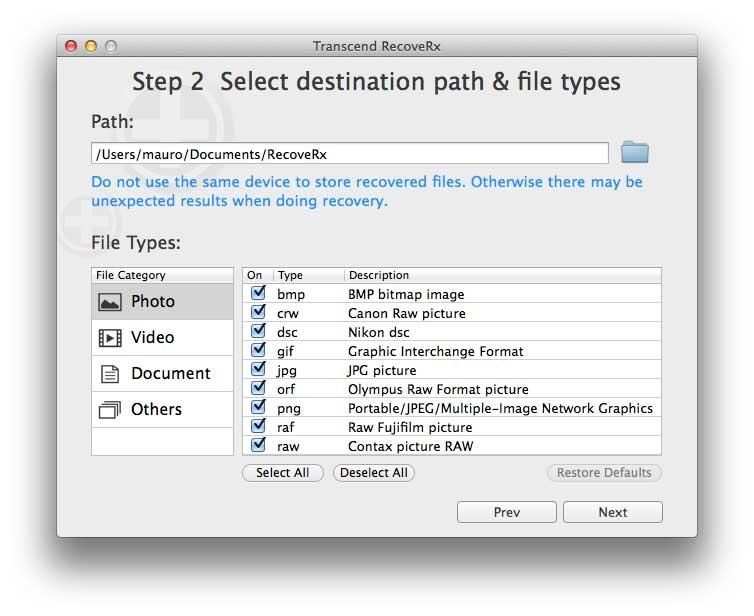
Task: Go to the Next step
Action: [612, 512]
